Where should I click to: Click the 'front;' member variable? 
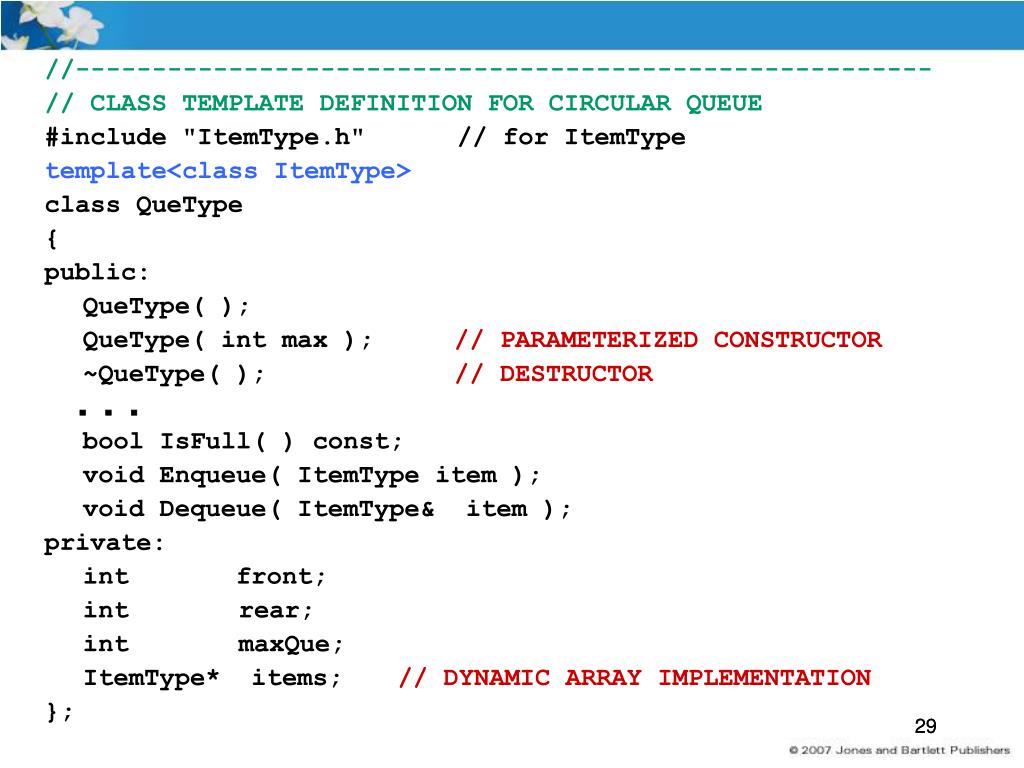coord(281,577)
